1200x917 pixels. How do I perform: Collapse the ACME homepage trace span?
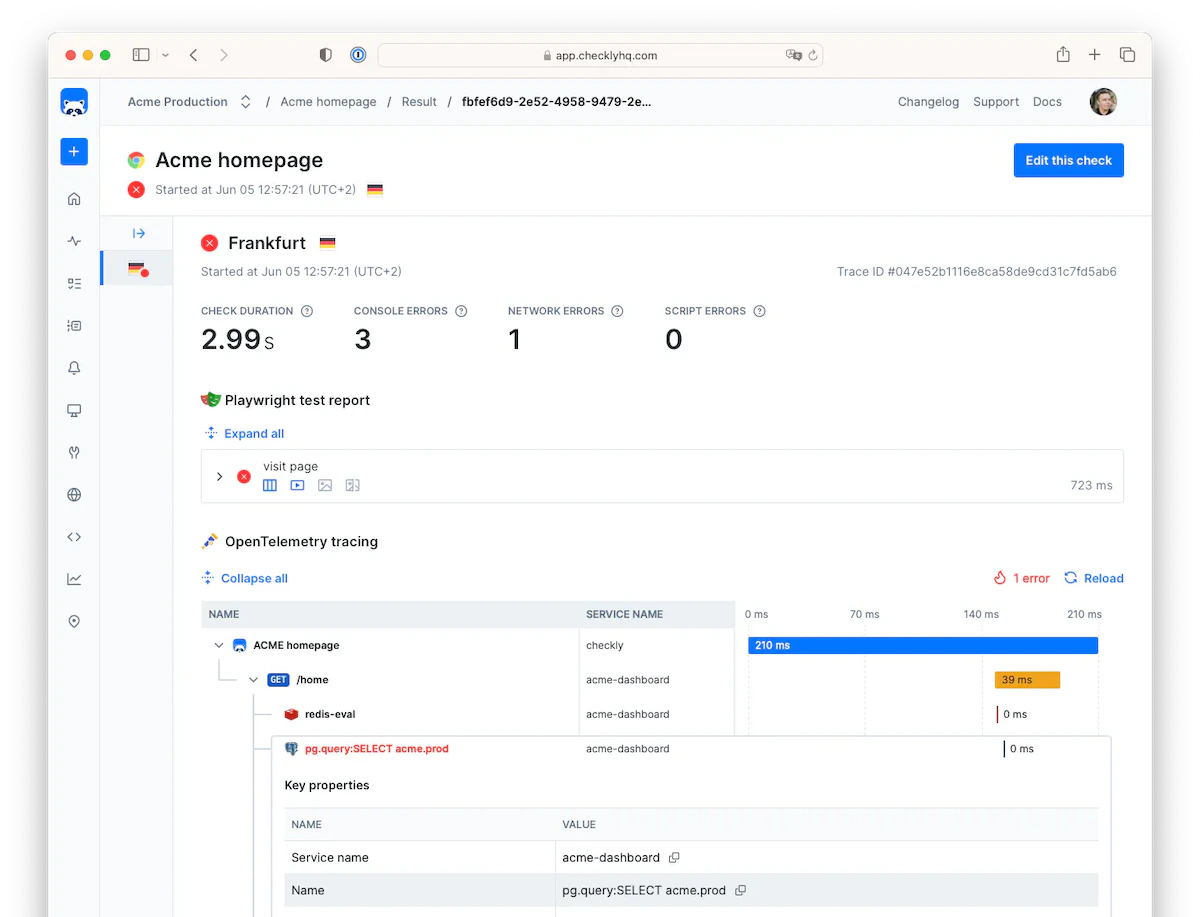(x=219, y=645)
